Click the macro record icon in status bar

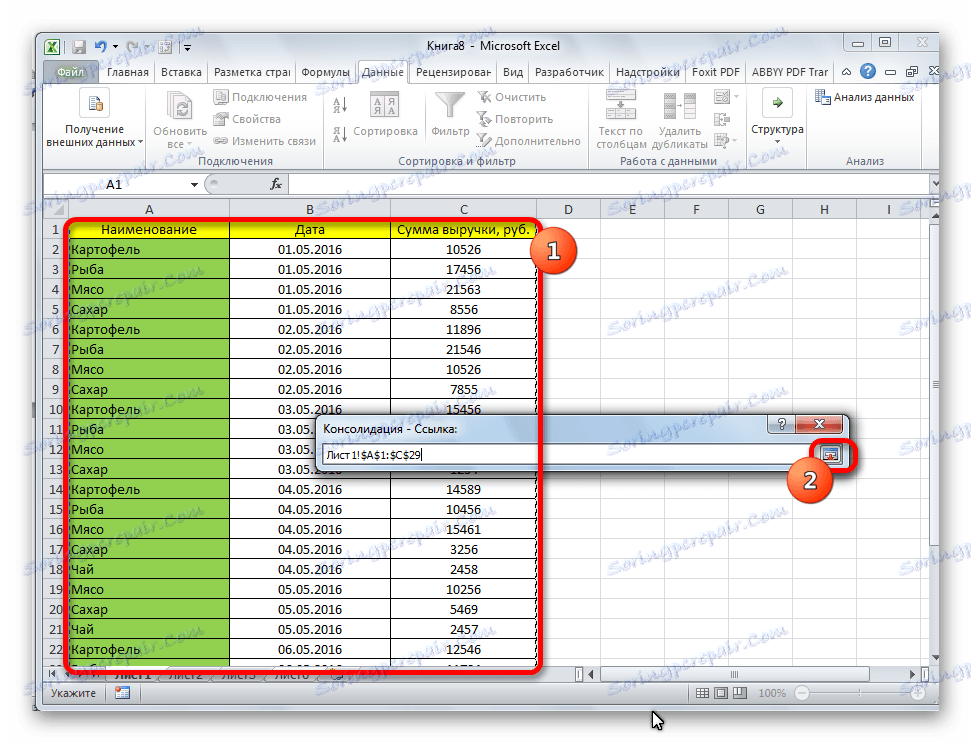click(122, 693)
